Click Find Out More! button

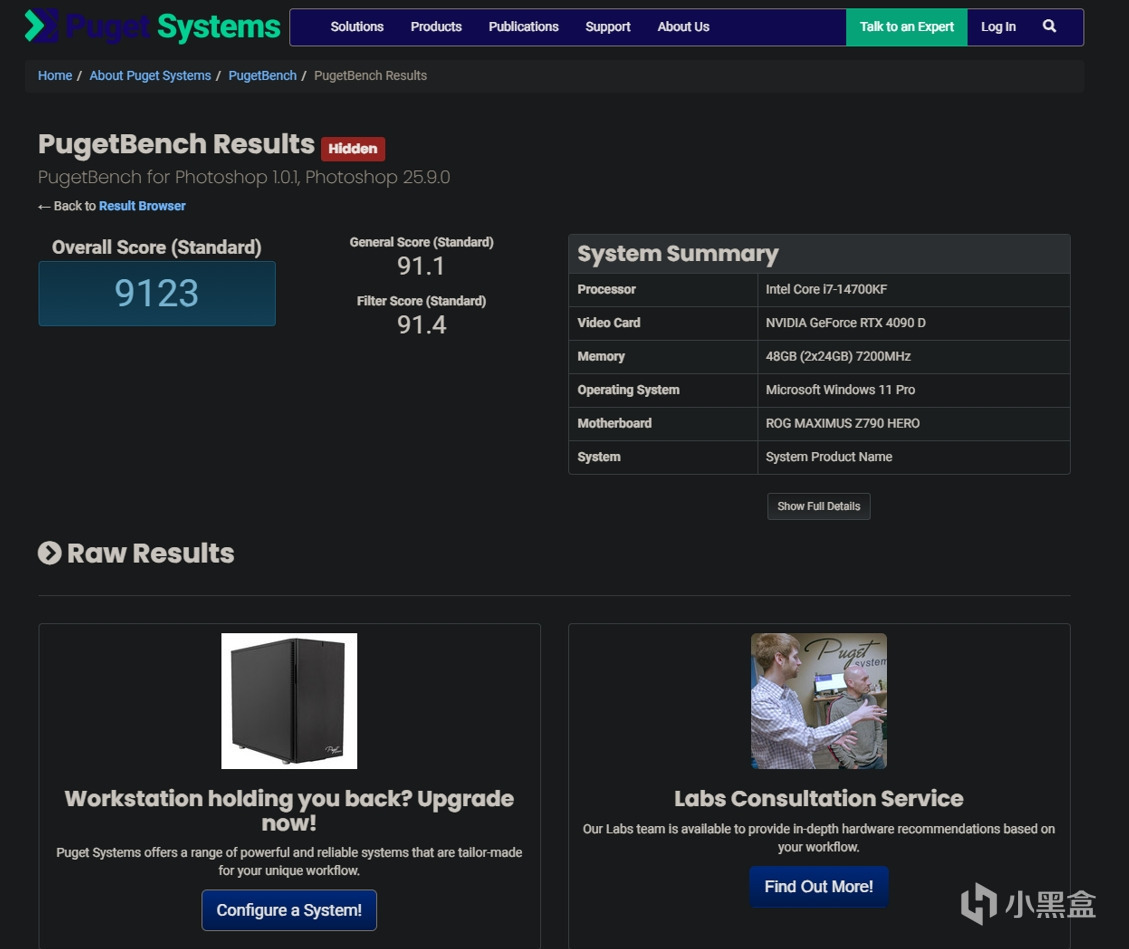click(x=819, y=886)
